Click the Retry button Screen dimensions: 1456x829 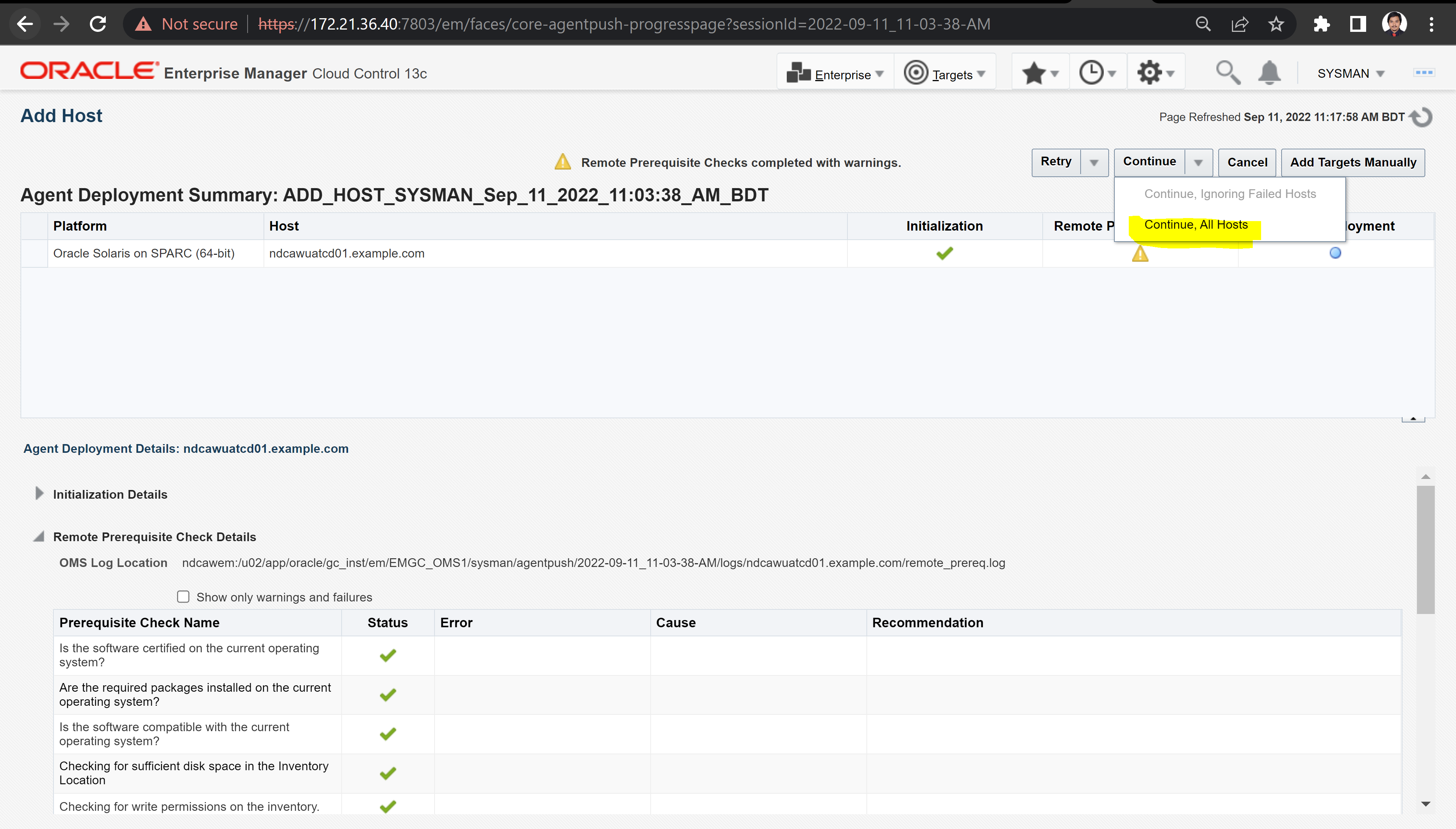[1056, 162]
